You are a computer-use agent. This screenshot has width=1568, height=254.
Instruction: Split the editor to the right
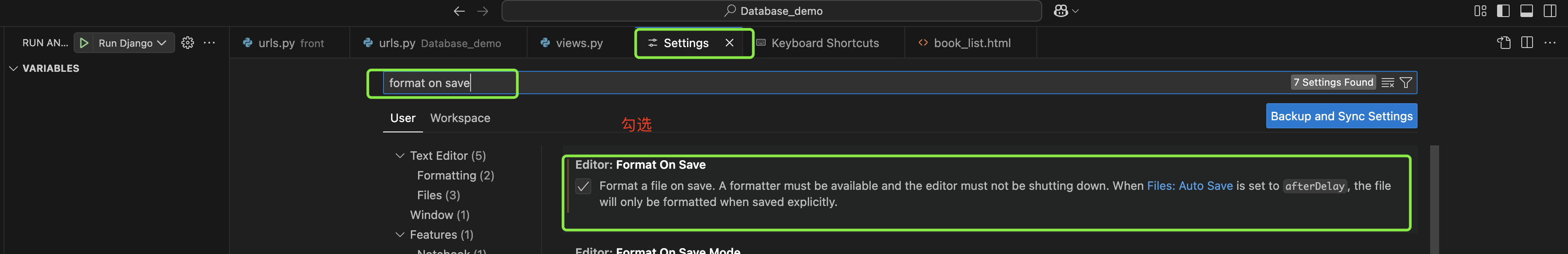(1527, 43)
